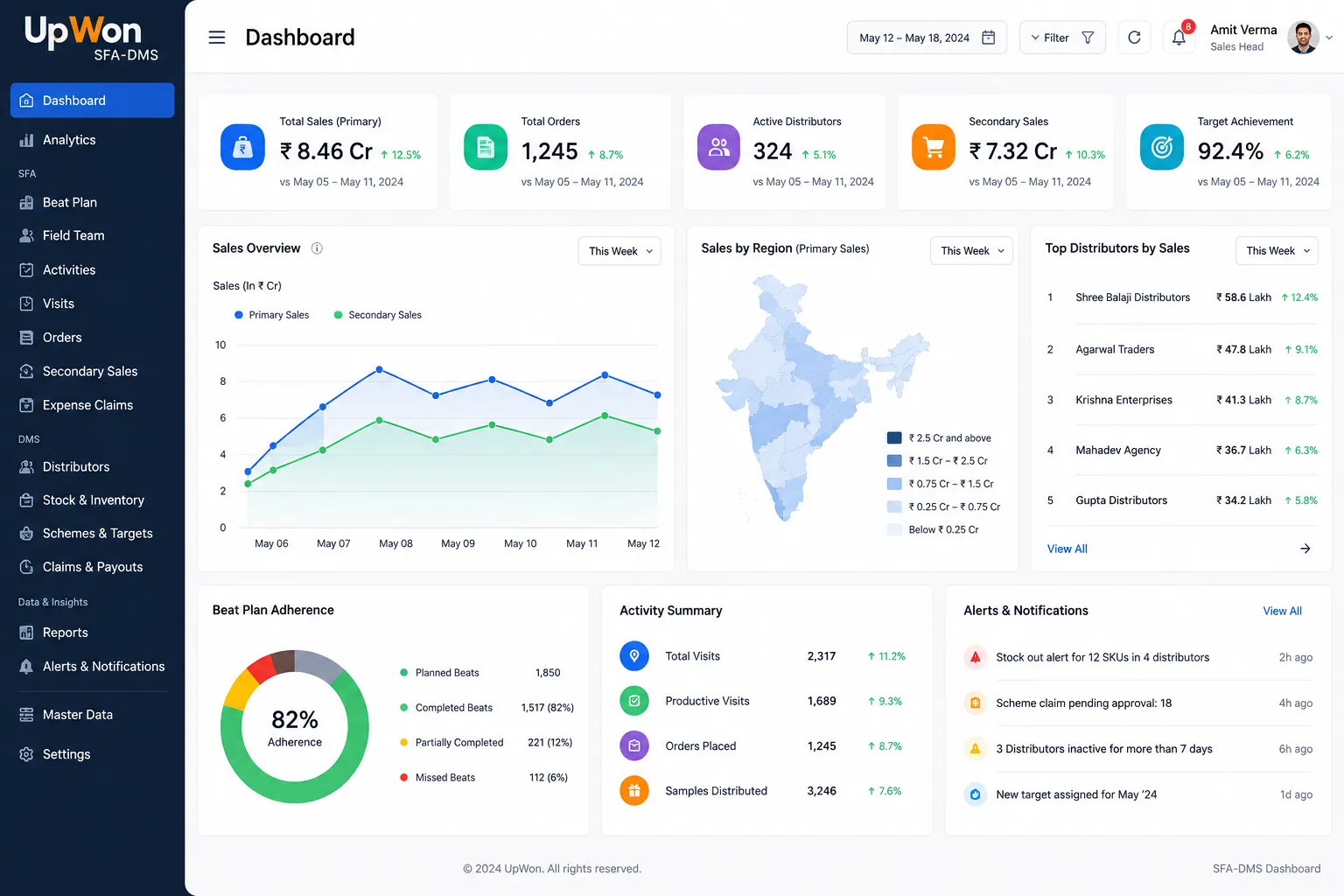Image resolution: width=1344 pixels, height=896 pixels.
Task: Click View All in Alerts & Notifications
Action: (x=1282, y=611)
